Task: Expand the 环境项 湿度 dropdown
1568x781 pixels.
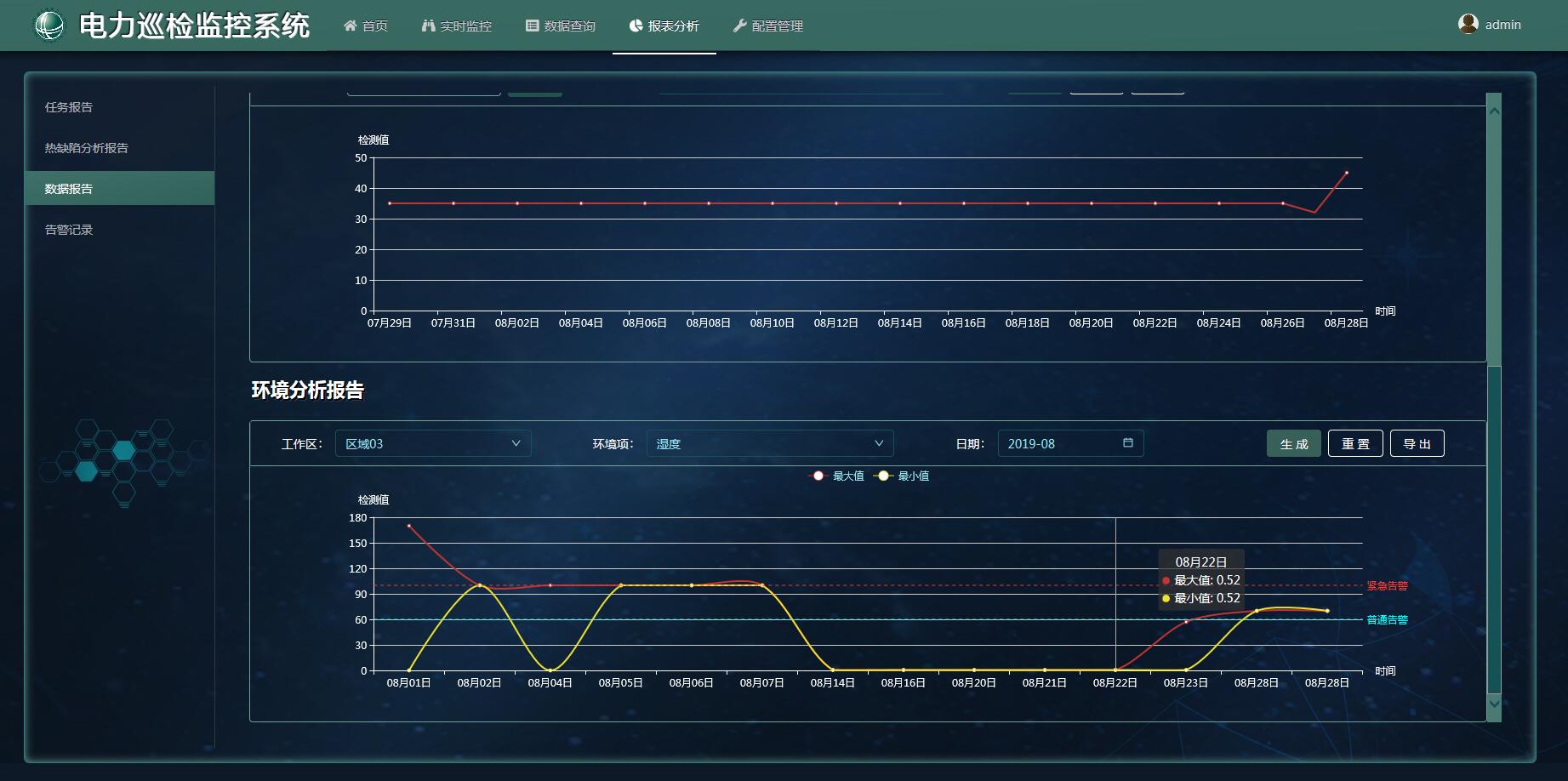Action: [x=770, y=444]
